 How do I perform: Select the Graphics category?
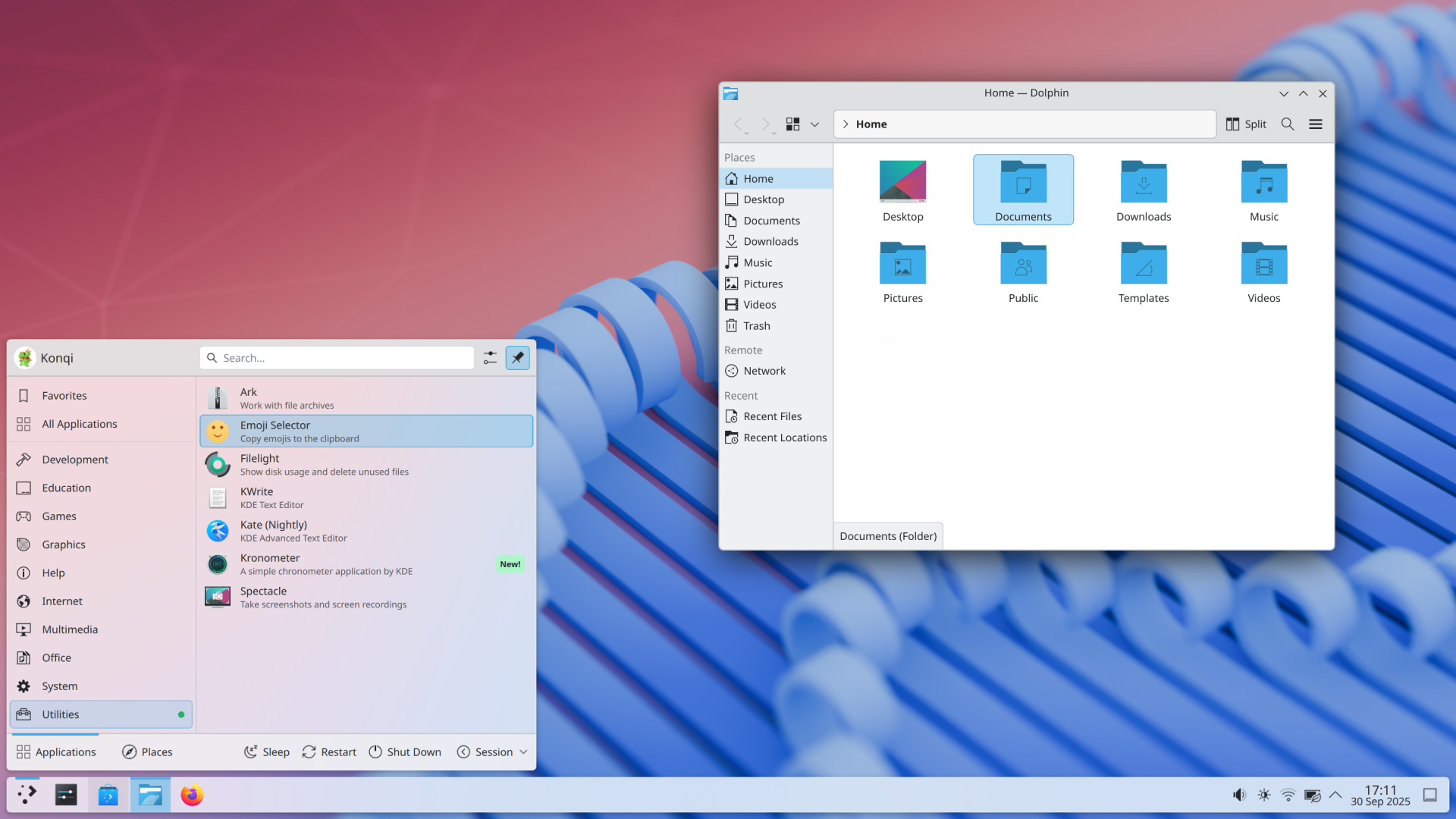(x=64, y=544)
